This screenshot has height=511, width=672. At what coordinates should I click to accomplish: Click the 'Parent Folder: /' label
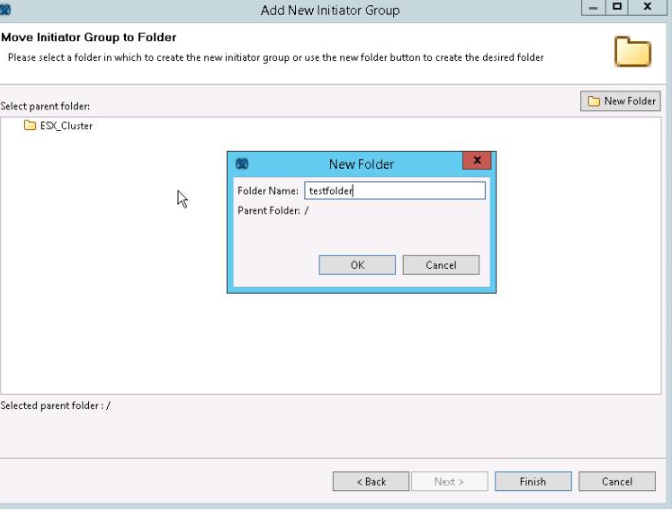[x=273, y=210]
